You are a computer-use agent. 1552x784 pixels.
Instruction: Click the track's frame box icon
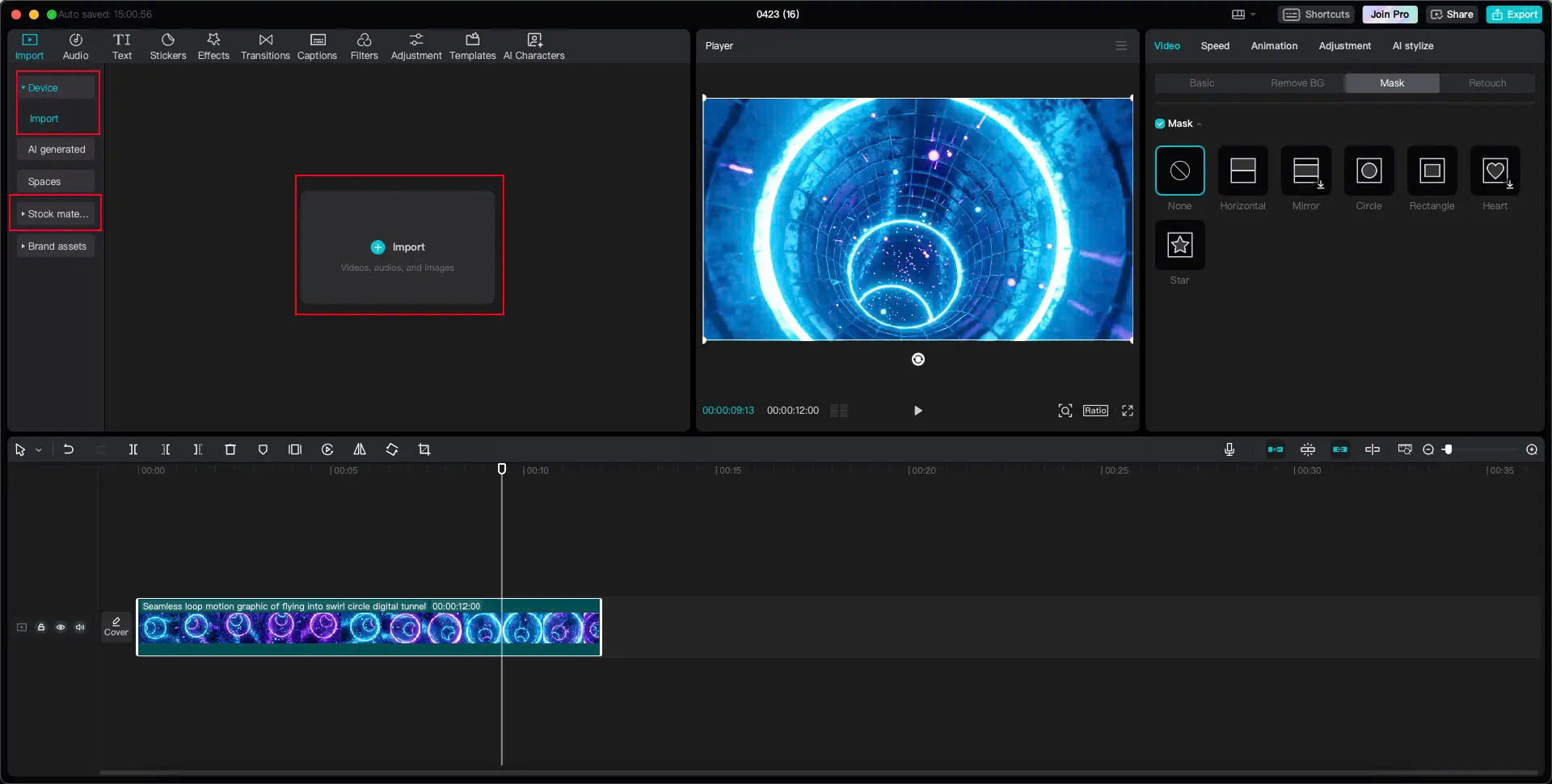click(x=22, y=627)
